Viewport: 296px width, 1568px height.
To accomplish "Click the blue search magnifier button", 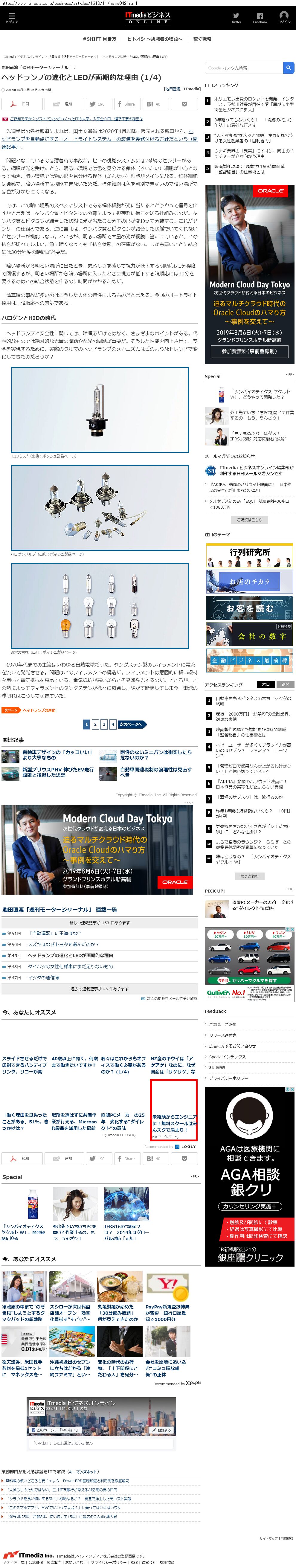I will [289, 68].
